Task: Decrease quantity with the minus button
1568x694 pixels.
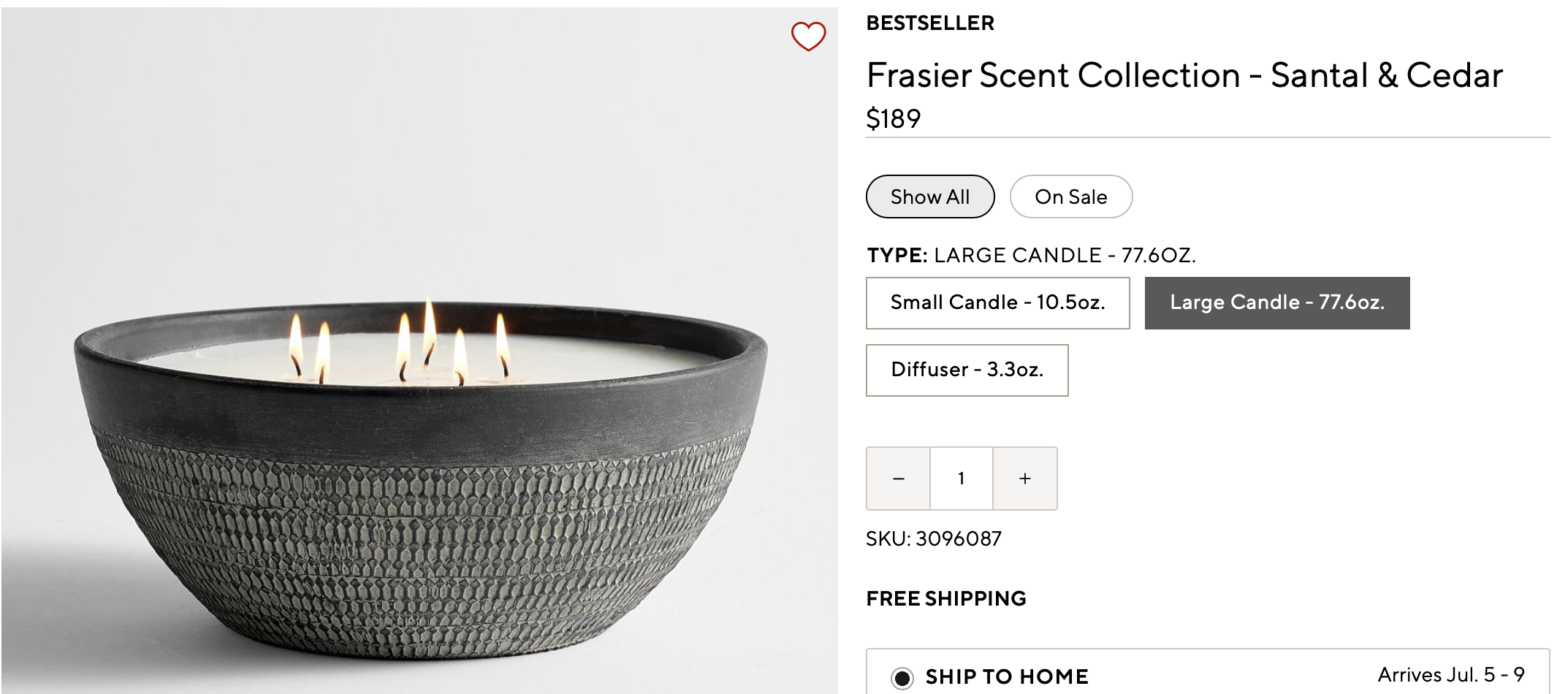Action: point(898,478)
